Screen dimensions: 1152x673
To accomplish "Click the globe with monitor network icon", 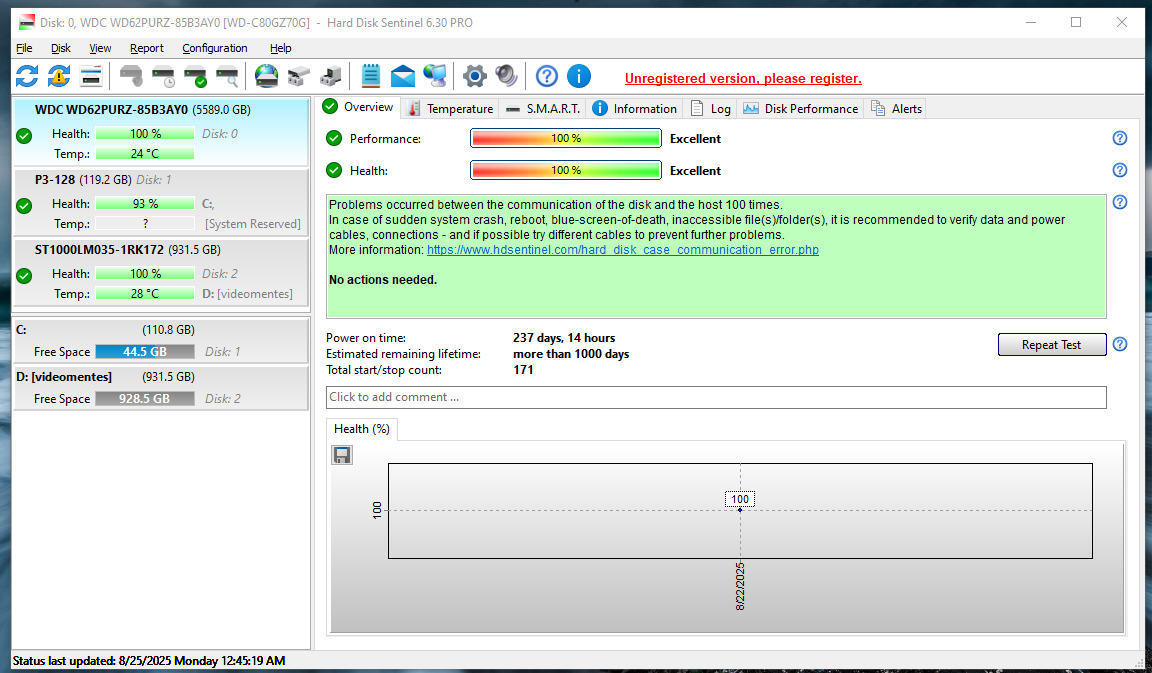I will pos(435,76).
